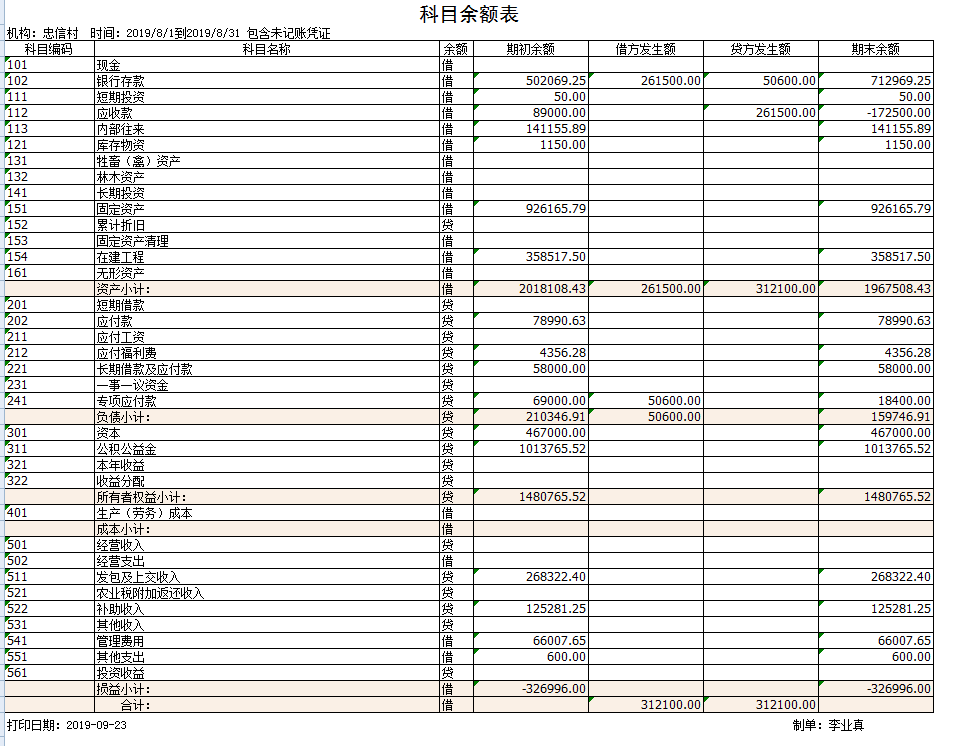Select account code cell 101

click(x=50, y=65)
